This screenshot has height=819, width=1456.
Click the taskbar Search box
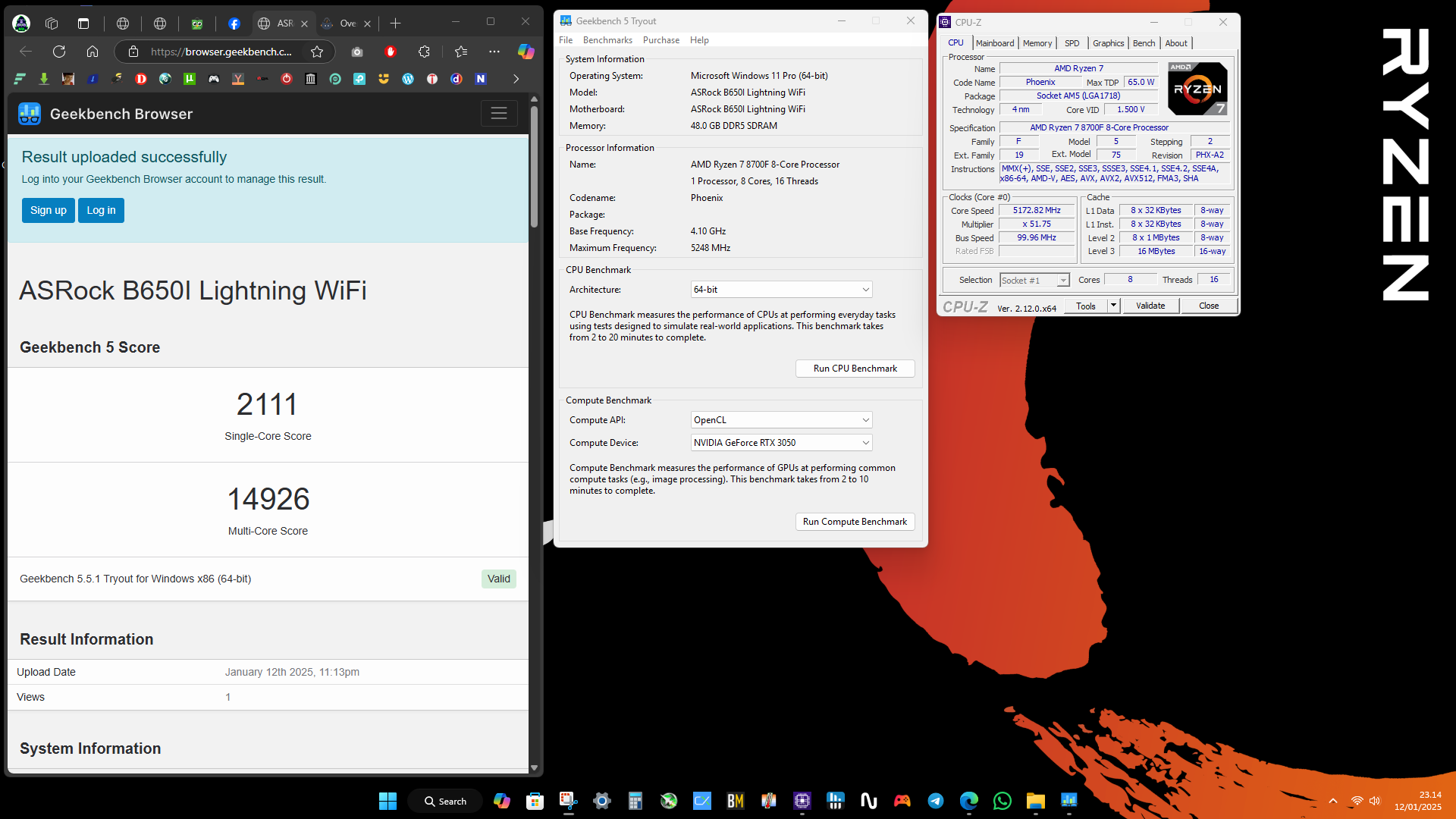(445, 801)
